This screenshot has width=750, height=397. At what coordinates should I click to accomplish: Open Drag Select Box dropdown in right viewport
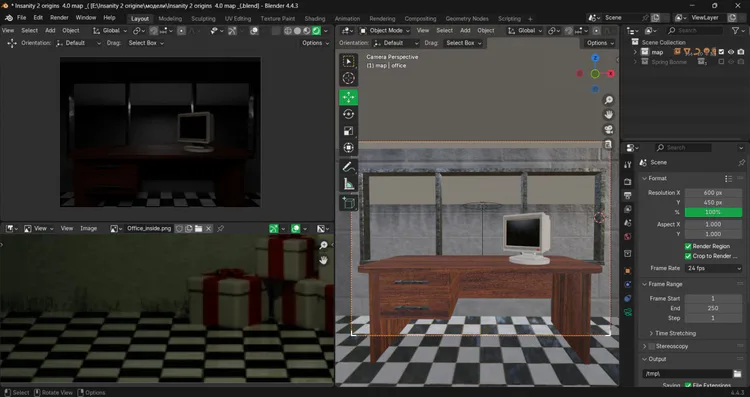tap(463, 43)
